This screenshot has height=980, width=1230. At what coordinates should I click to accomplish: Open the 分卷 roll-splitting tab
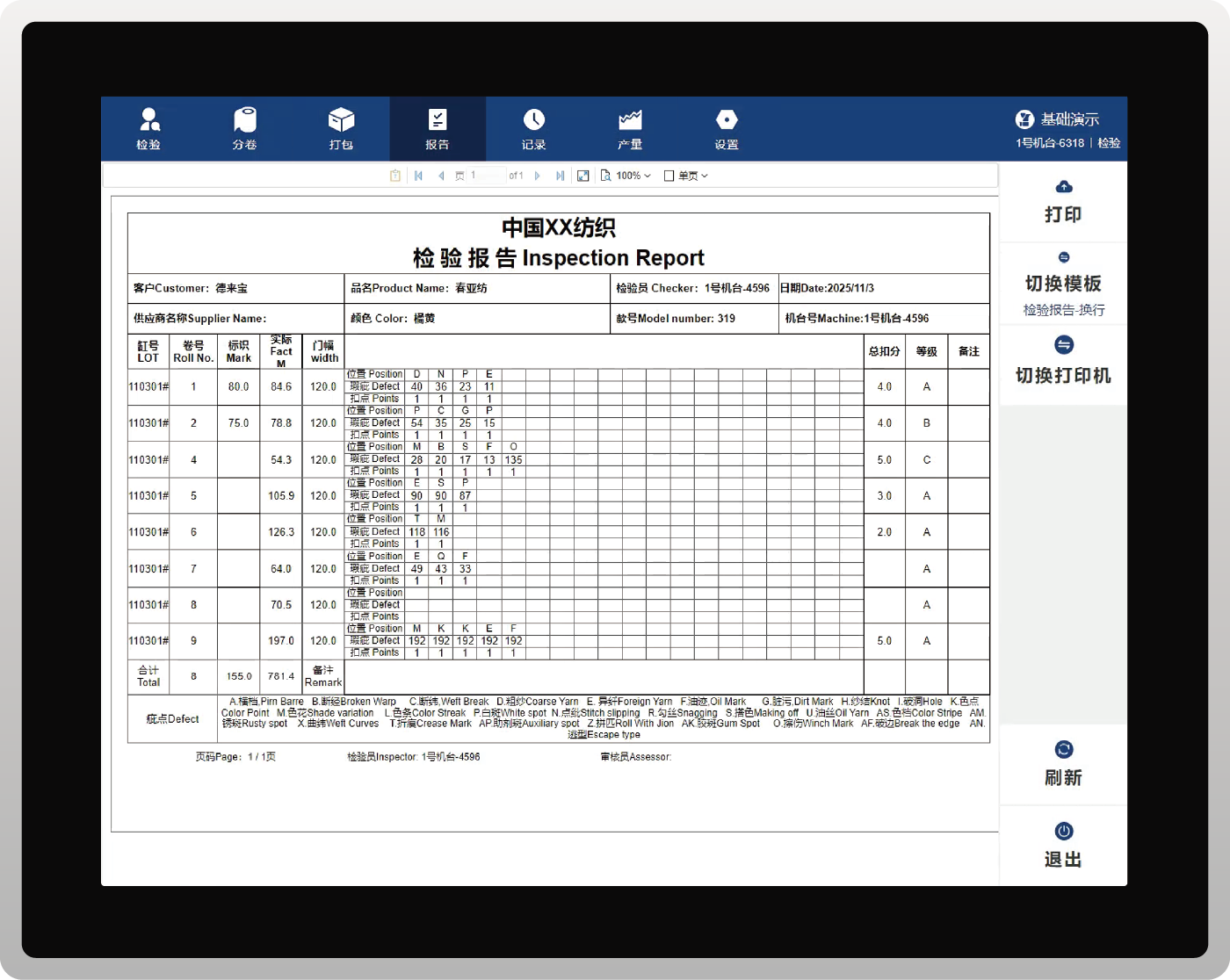(245, 128)
